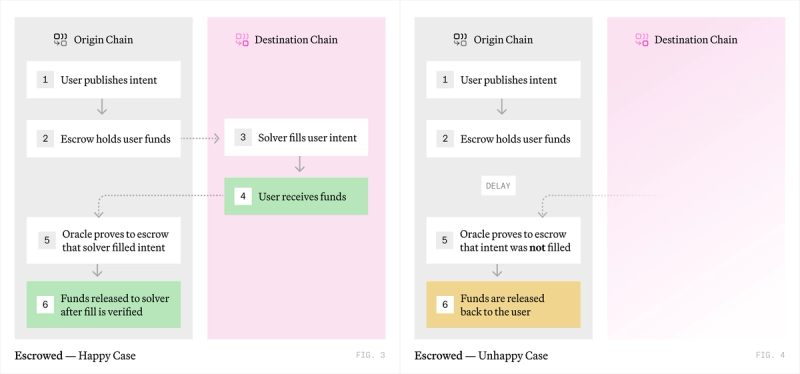Click the dotted arrow pointing to Solver fills user intent
Screen dimensions: 800x374
coord(200,138)
